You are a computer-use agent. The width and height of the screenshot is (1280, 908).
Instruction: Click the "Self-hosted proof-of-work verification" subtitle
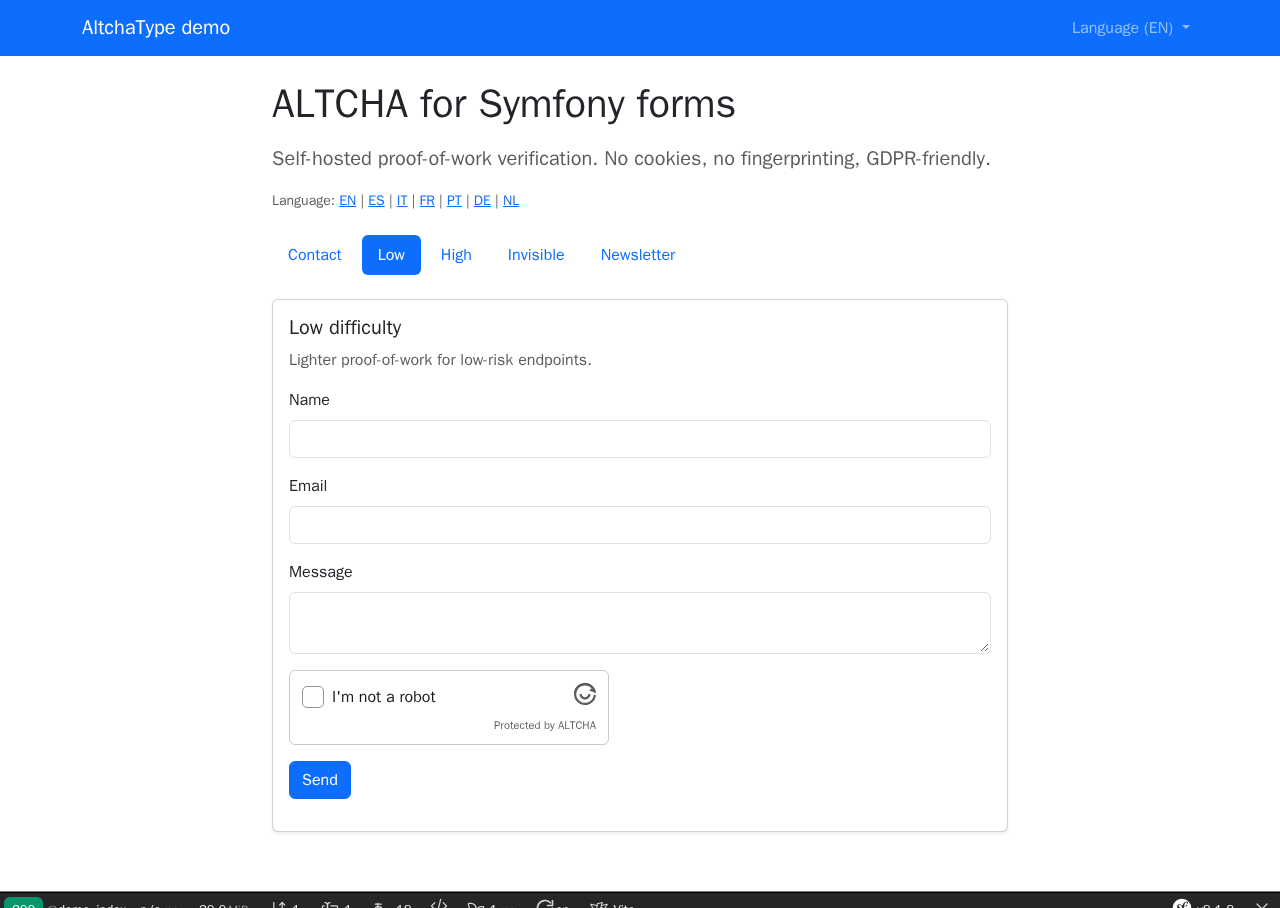click(x=631, y=159)
